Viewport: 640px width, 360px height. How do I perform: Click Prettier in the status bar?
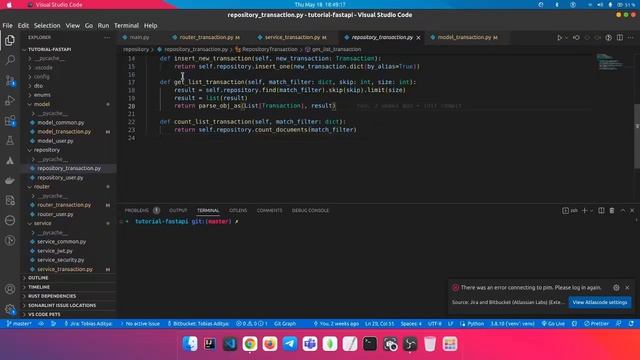(596, 324)
